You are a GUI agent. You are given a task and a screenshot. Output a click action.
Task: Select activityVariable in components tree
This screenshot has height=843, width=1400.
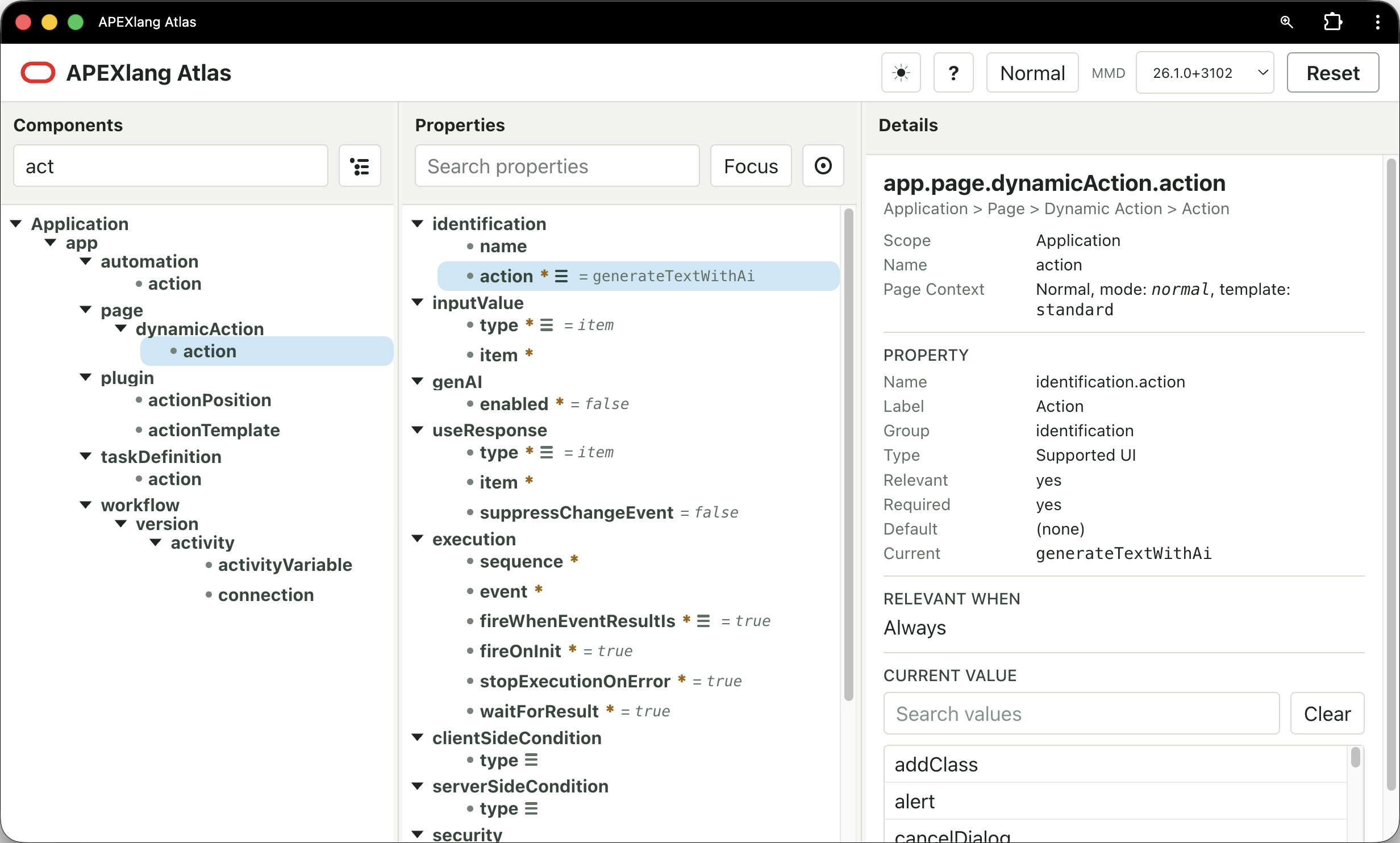285,565
